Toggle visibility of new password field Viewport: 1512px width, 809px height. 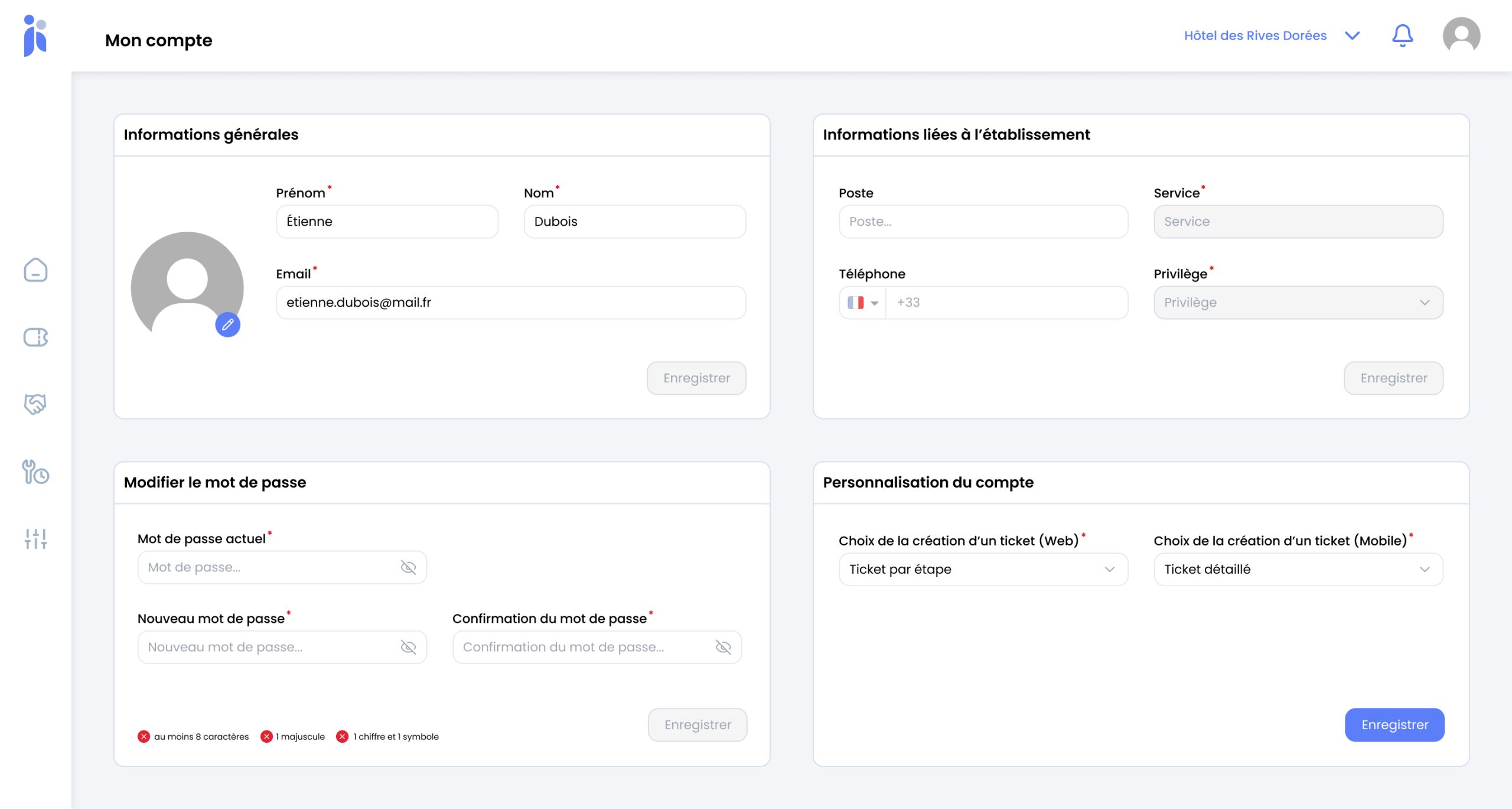(408, 647)
